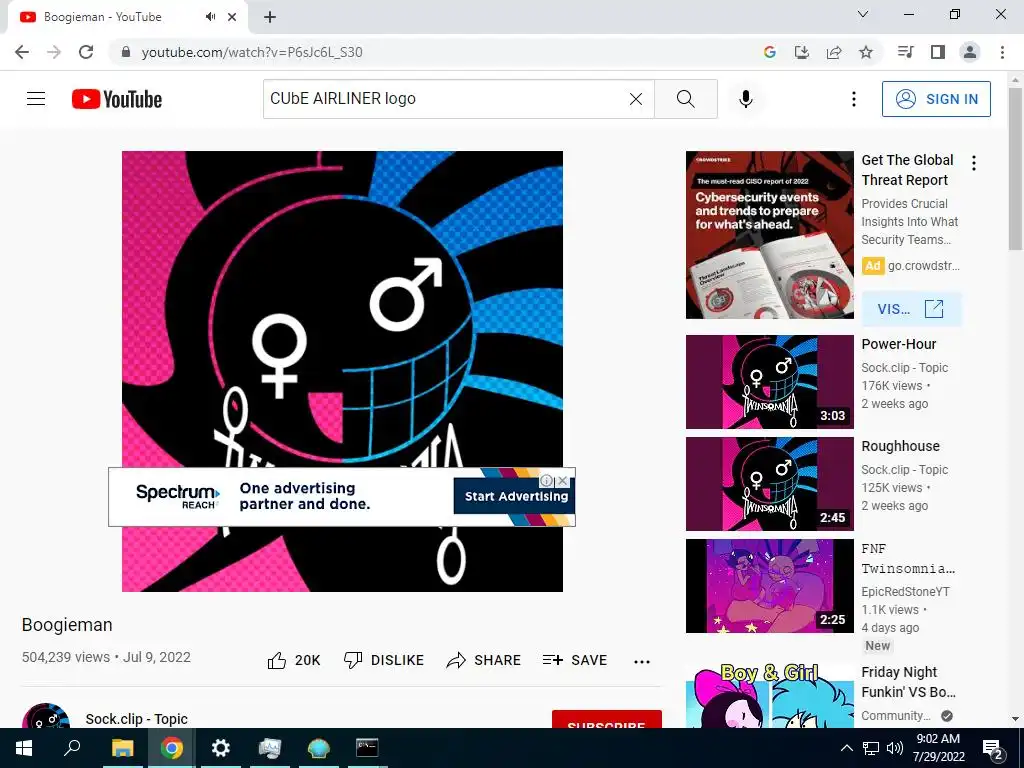Viewport: 1024px width, 768px height.
Task: Mute the tab via the speaker icon
Action: point(210,17)
